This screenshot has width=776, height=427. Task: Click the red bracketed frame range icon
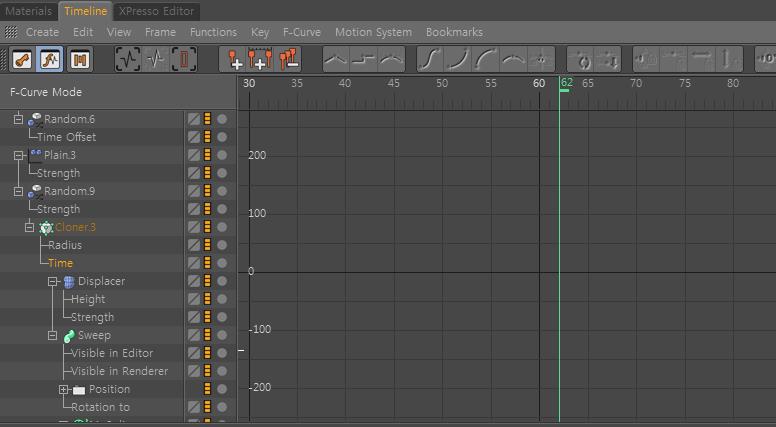pos(184,60)
